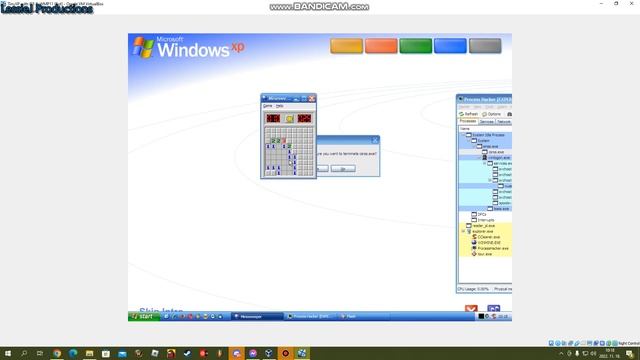Close the terminate confirmation dialog
The width and height of the screenshot is (640, 360).
coord(375,140)
